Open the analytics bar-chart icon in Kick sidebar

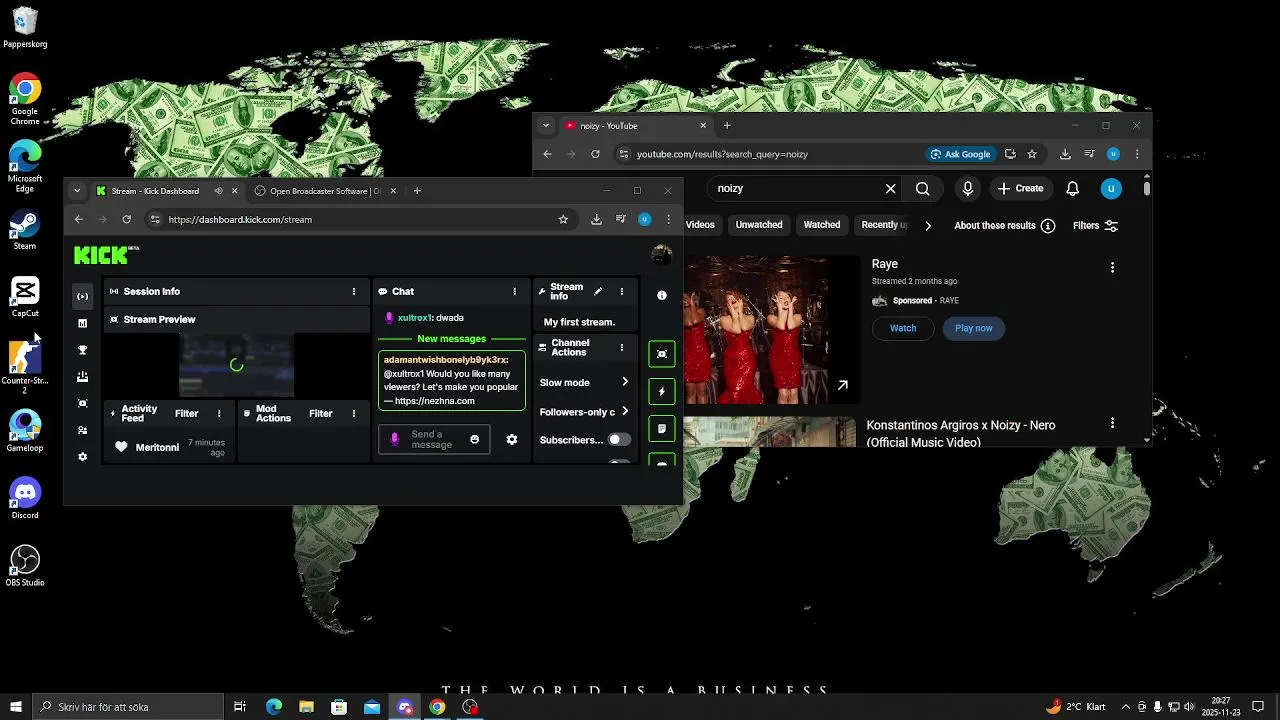82,323
